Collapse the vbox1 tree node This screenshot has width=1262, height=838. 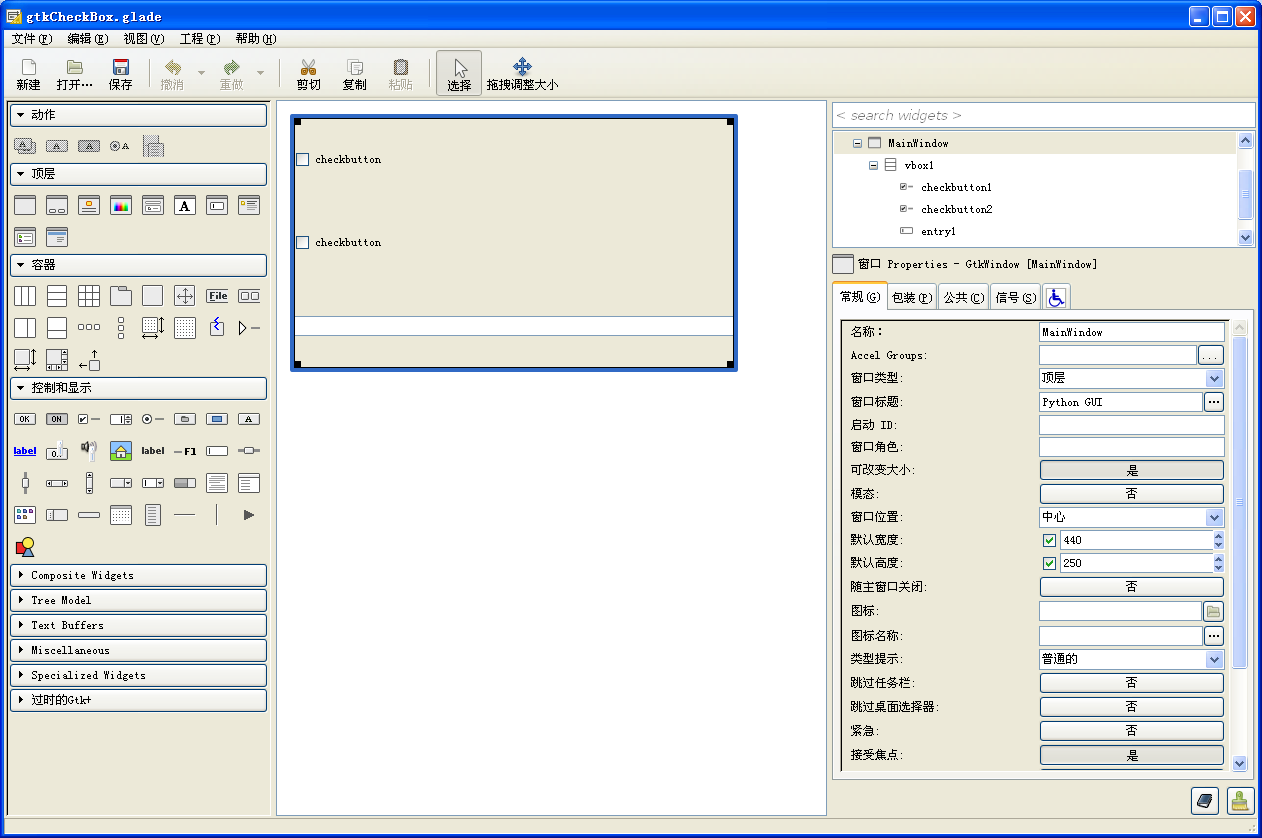pos(872,165)
